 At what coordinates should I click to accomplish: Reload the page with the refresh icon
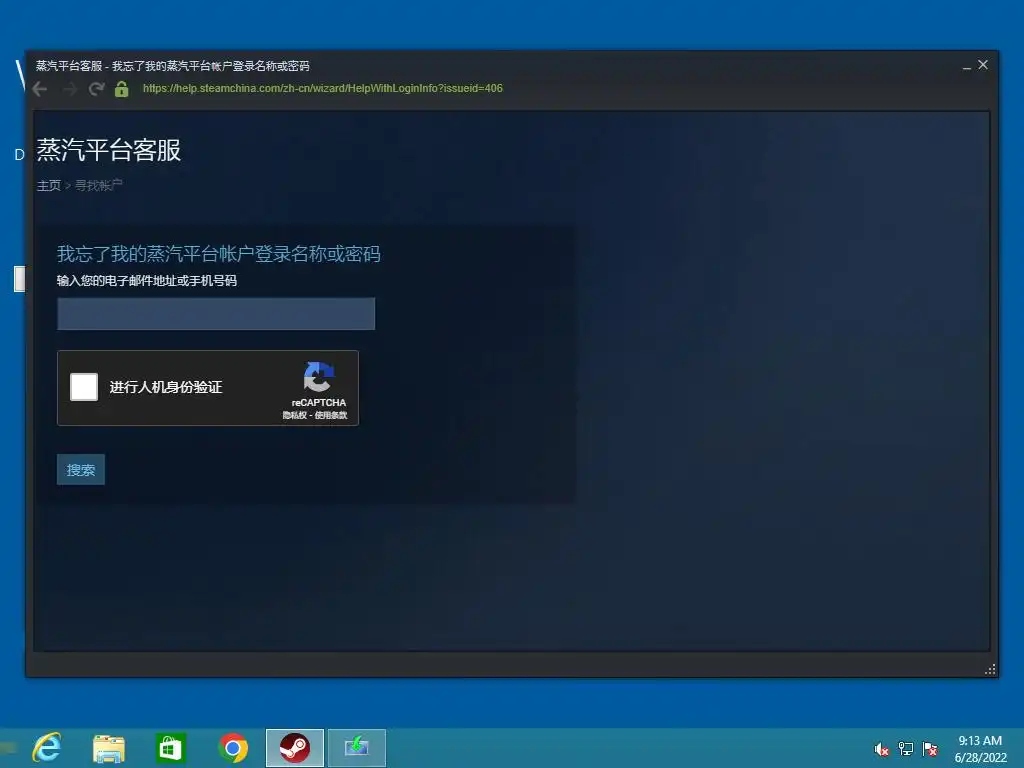click(97, 89)
